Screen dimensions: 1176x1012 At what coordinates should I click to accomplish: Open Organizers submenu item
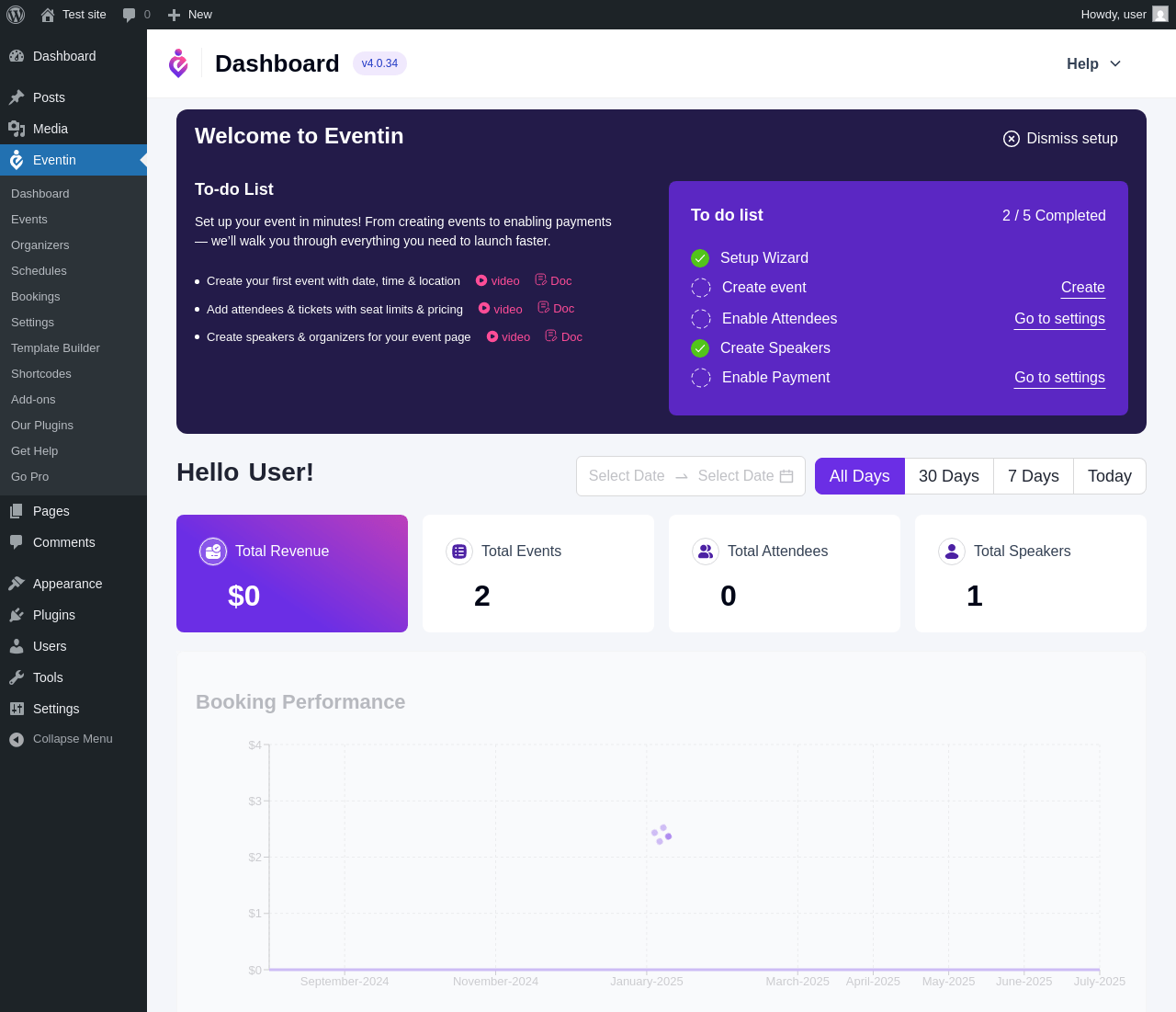tap(40, 245)
